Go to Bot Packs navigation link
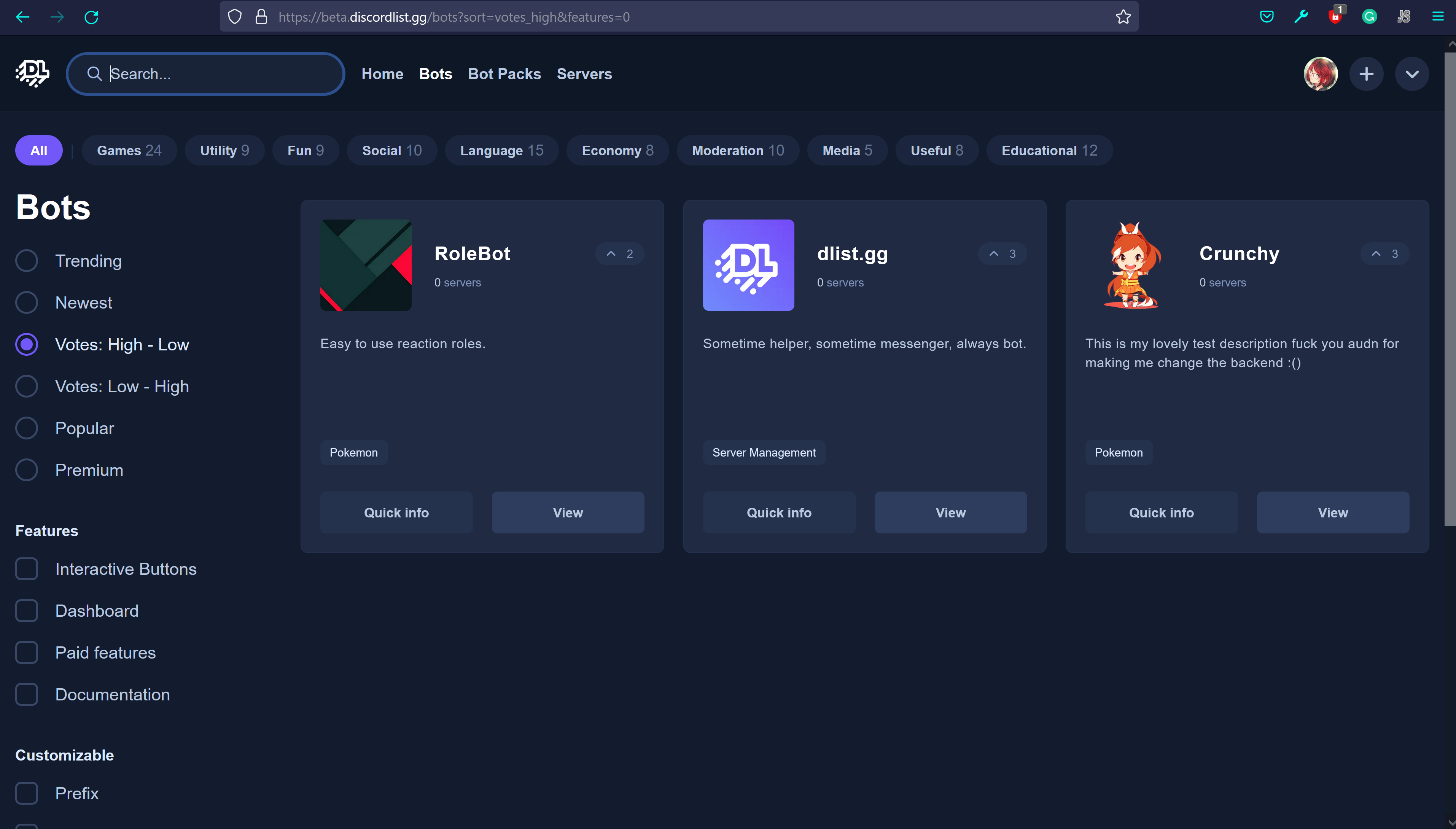Viewport: 1456px width, 829px height. 504,74
